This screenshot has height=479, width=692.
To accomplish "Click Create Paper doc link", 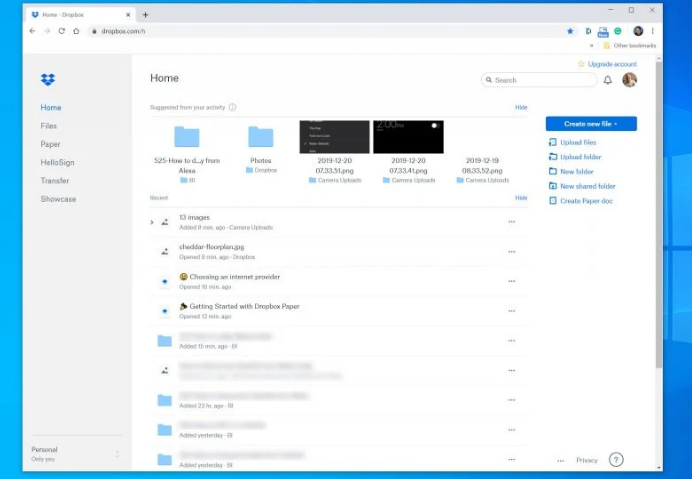I will pos(586,201).
